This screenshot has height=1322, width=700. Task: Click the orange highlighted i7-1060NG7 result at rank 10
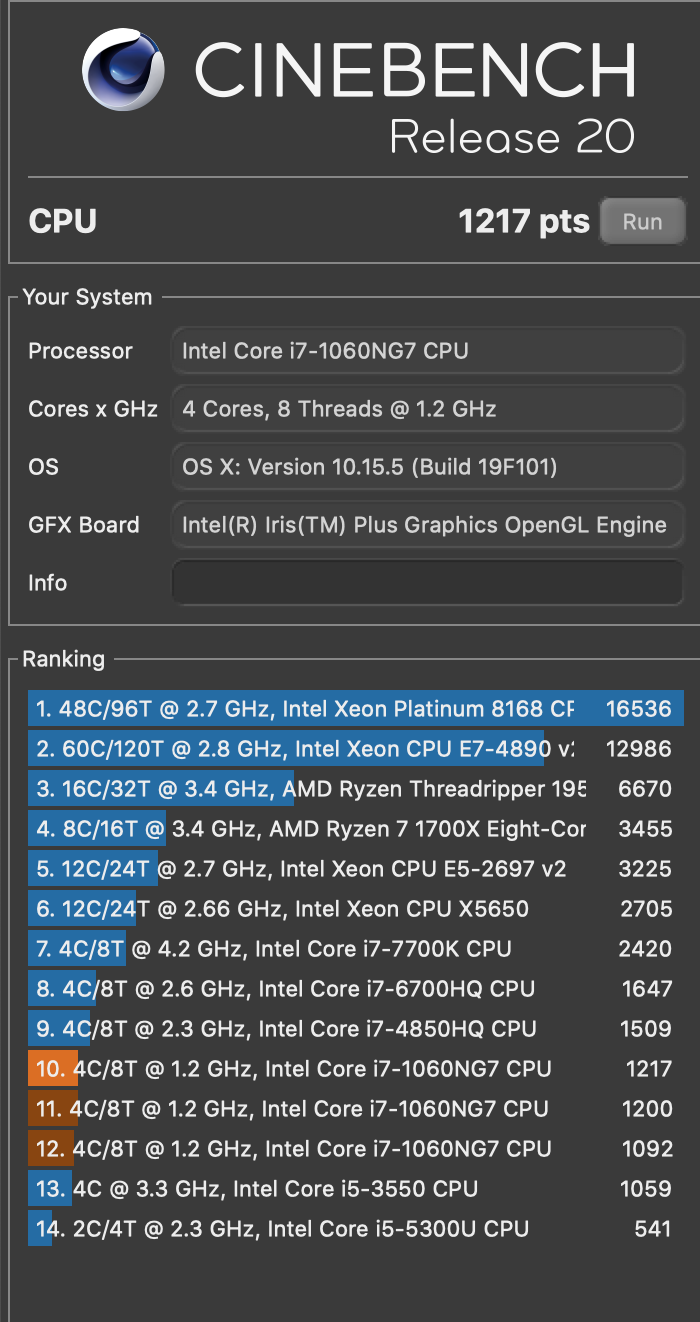click(350, 1068)
